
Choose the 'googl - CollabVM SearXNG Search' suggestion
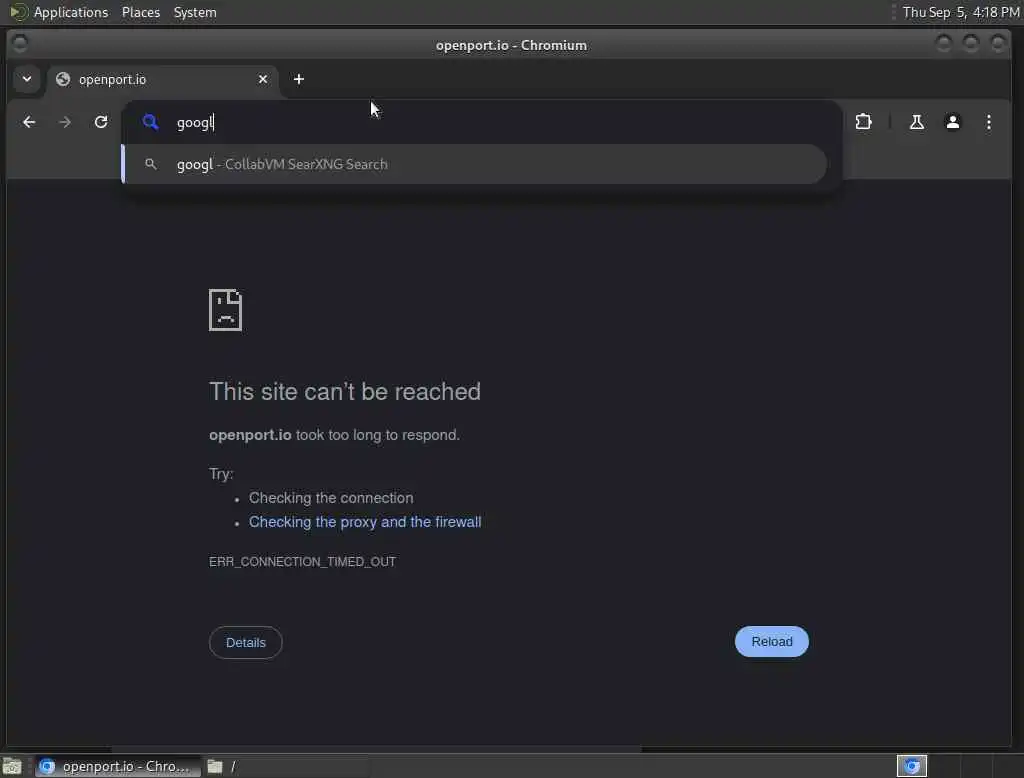coord(475,164)
